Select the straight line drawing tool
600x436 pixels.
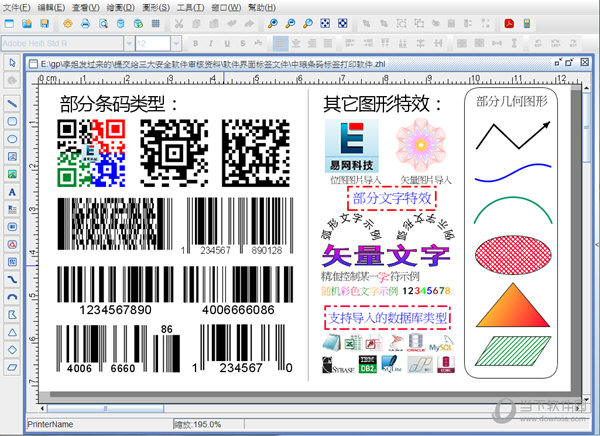[x=12, y=103]
